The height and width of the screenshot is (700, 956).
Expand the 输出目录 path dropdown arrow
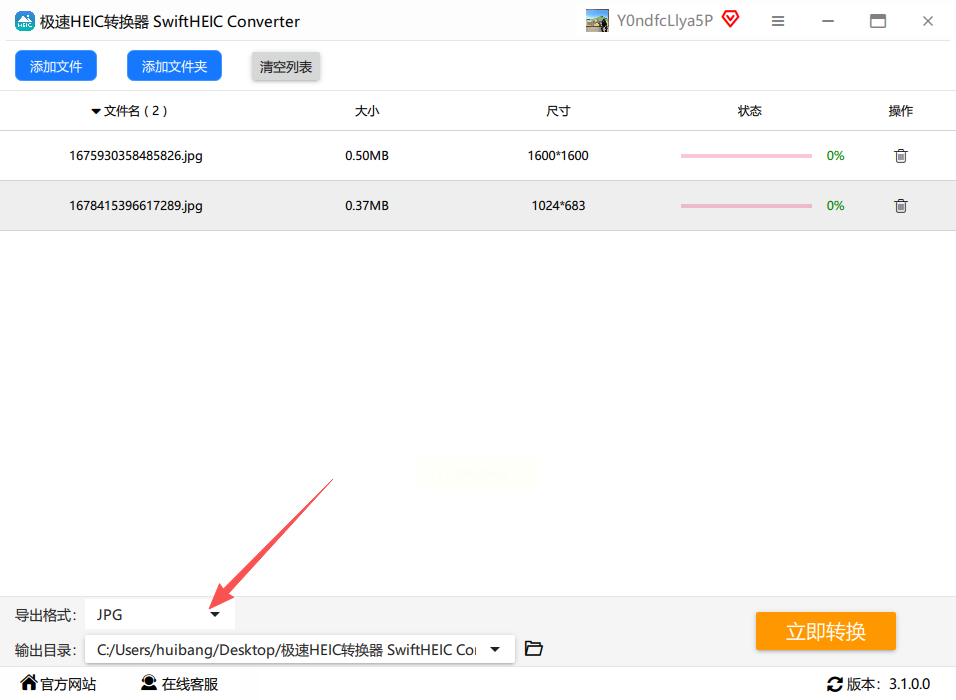(495, 649)
